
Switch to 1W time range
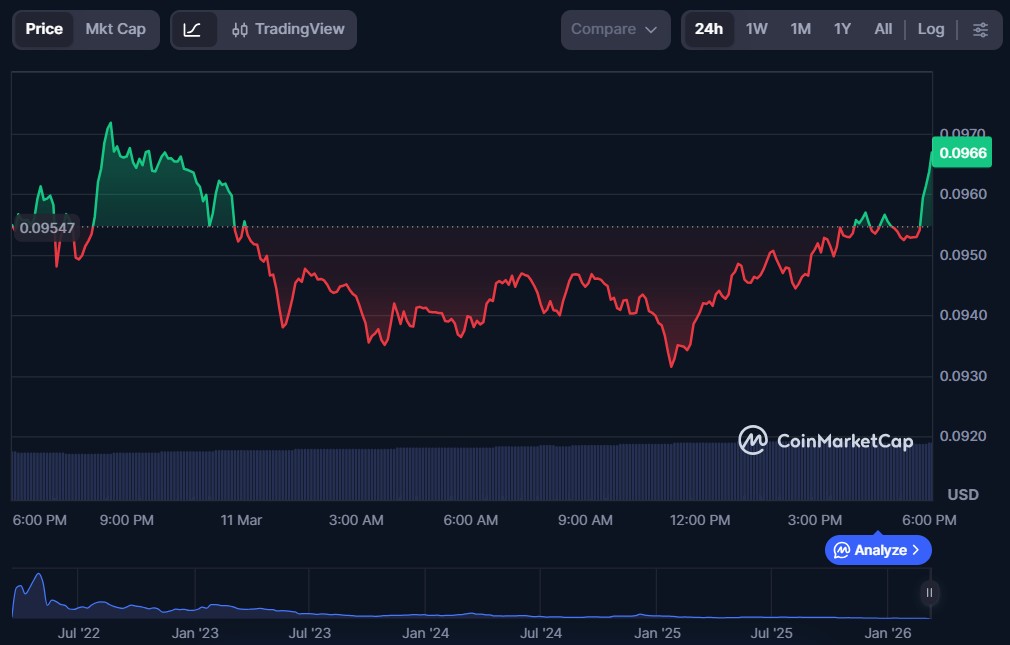[756, 30]
